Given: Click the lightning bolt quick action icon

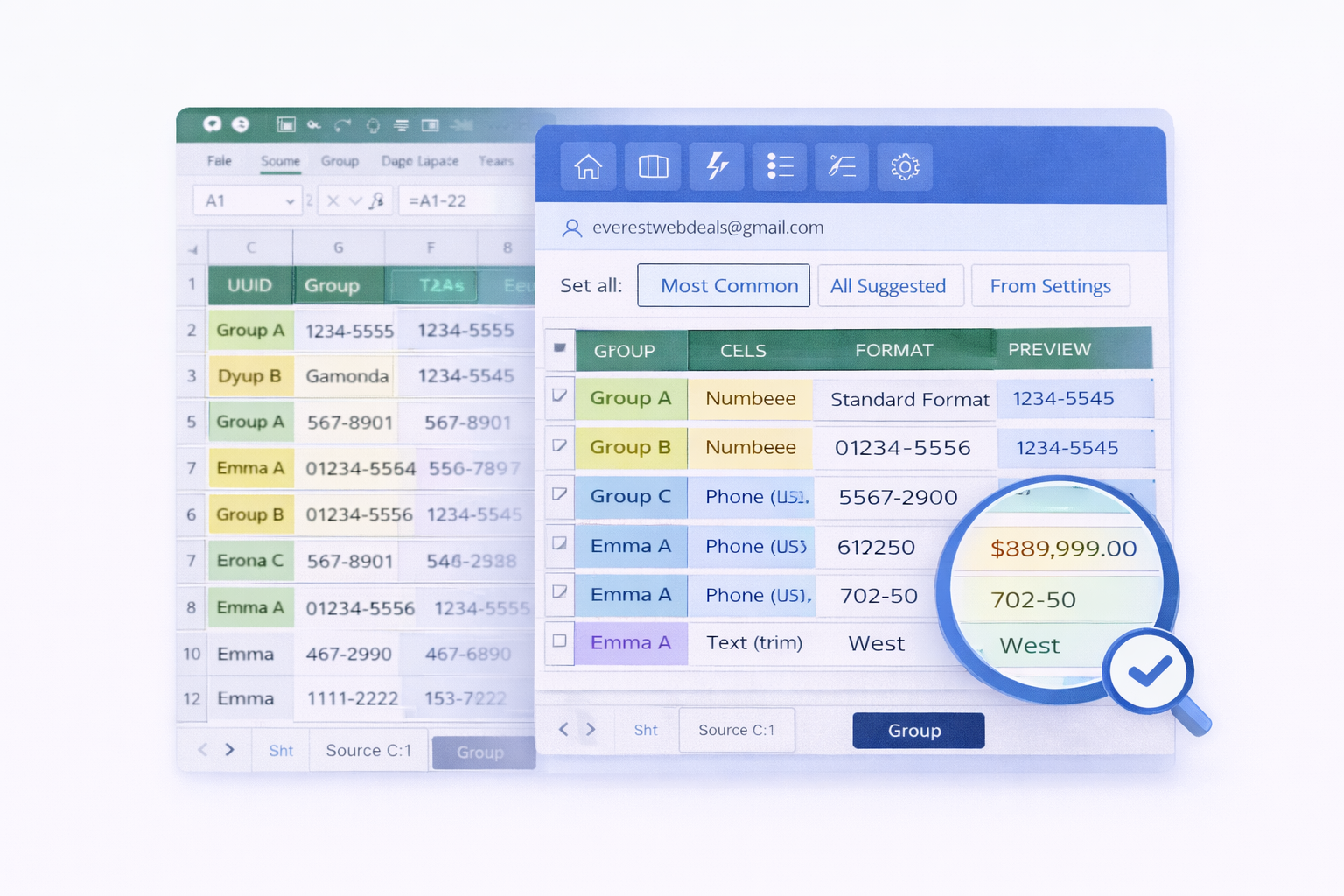Looking at the screenshot, I should click(717, 166).
